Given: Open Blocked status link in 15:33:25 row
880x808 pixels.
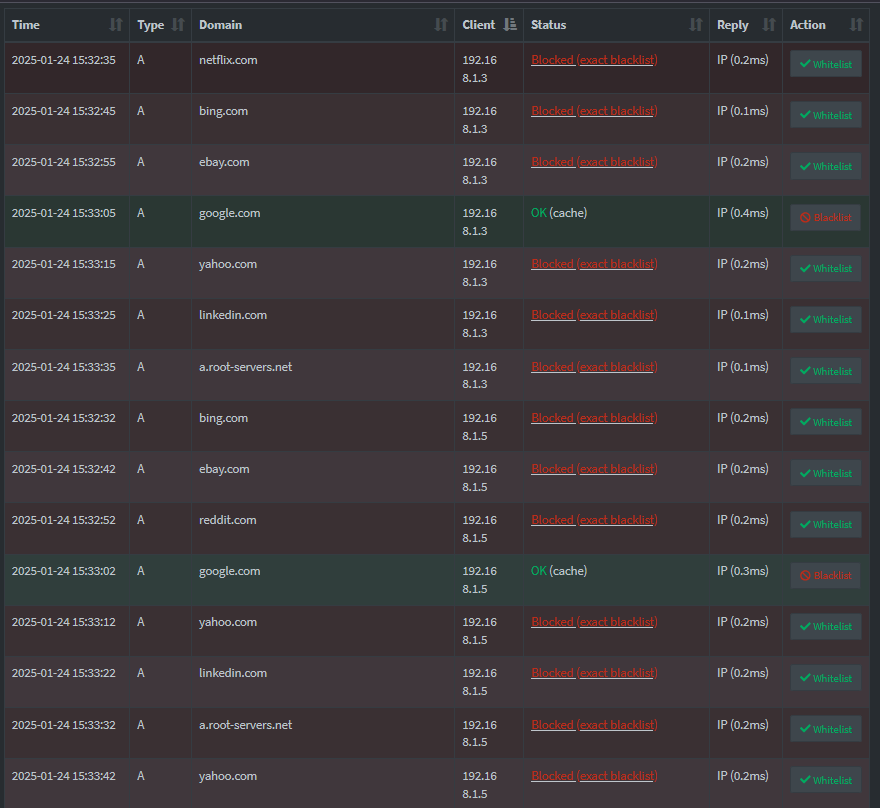Looking at the screenshot, I should [594, 315].
